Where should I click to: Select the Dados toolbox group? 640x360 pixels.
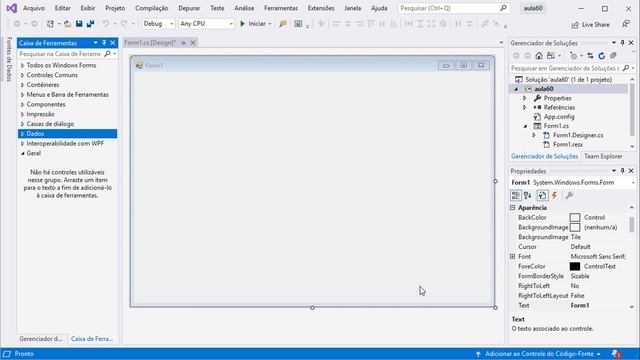pos(67,134)
